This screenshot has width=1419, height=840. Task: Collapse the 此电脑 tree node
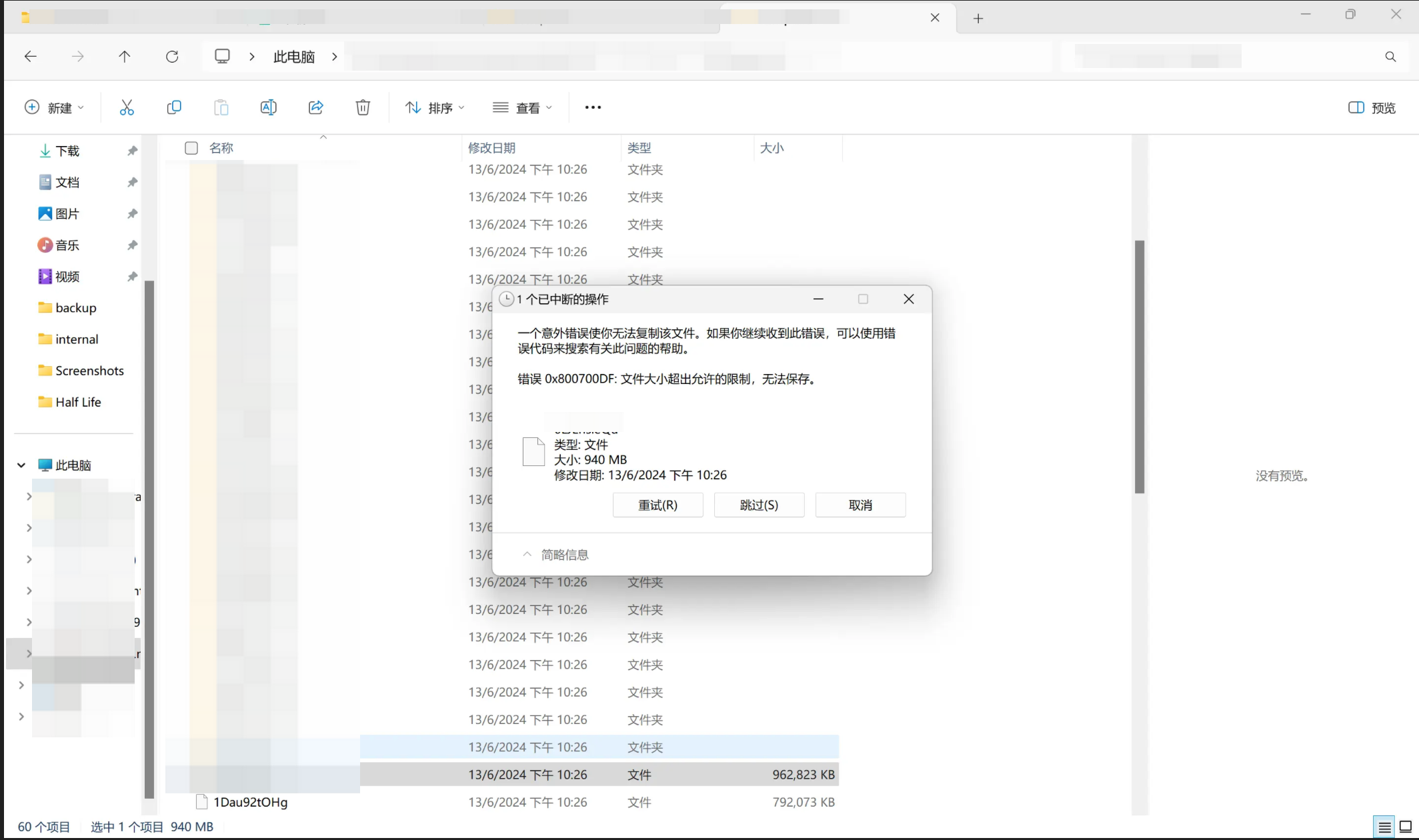[21, 465]
